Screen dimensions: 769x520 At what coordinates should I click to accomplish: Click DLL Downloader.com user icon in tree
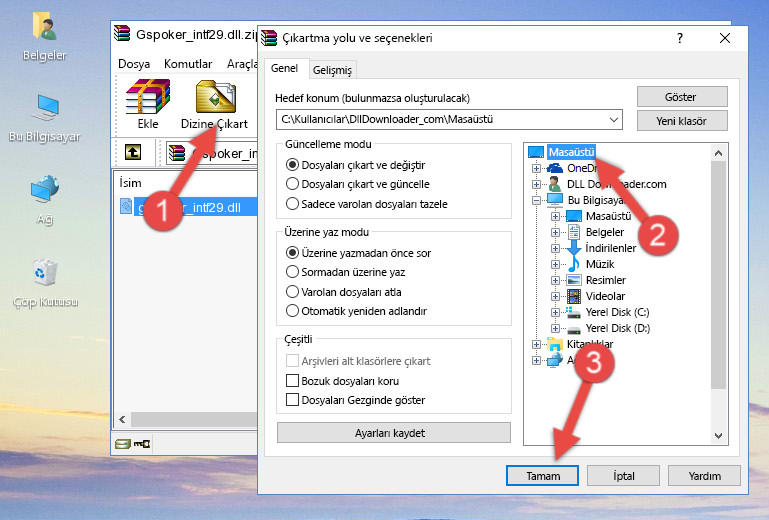[x=555, y=184]
